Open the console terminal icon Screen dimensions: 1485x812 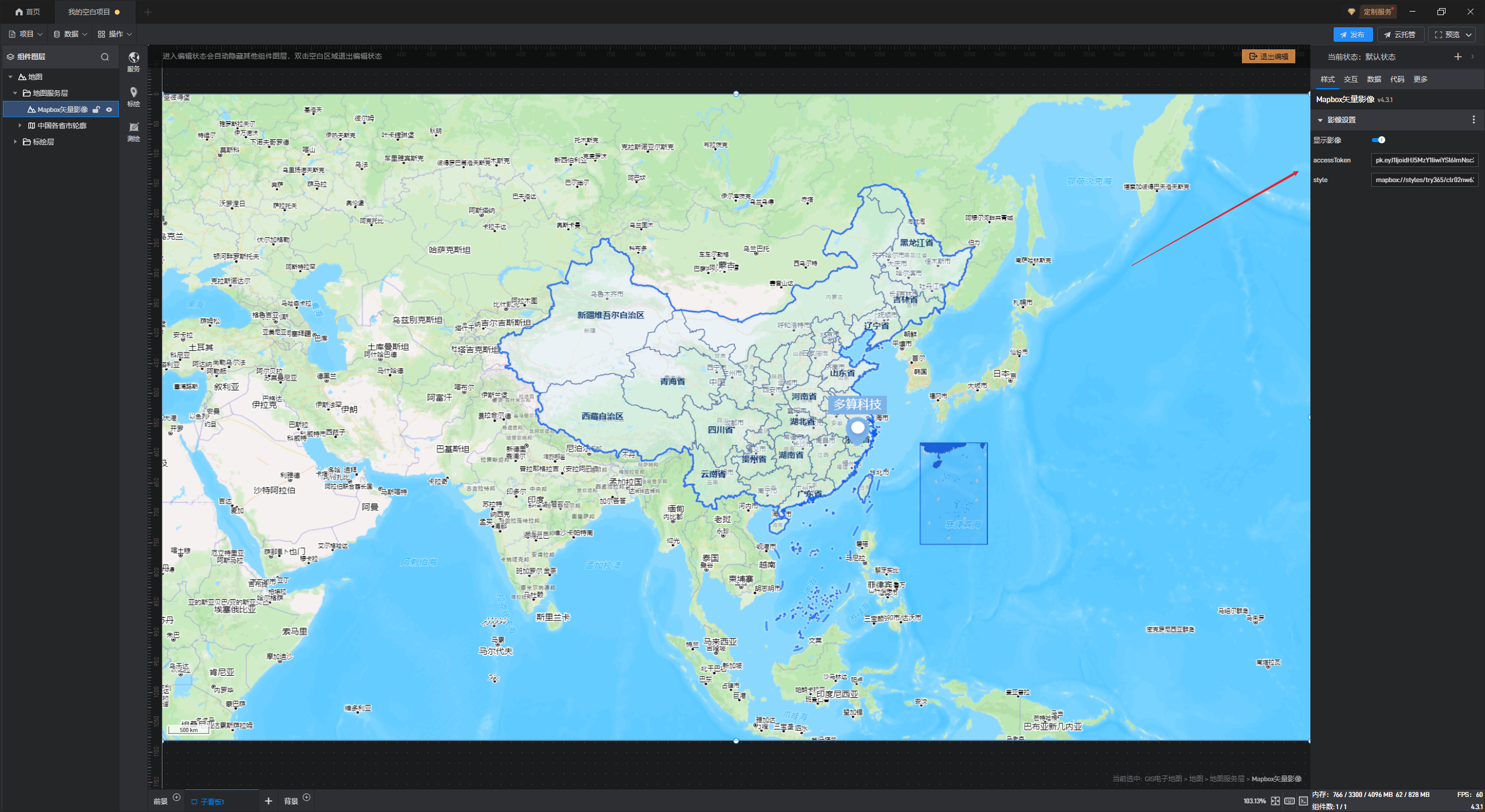1303,801
